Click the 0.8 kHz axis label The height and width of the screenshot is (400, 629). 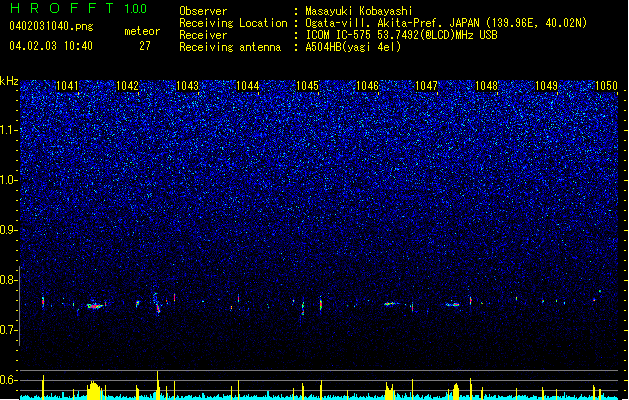8,280
